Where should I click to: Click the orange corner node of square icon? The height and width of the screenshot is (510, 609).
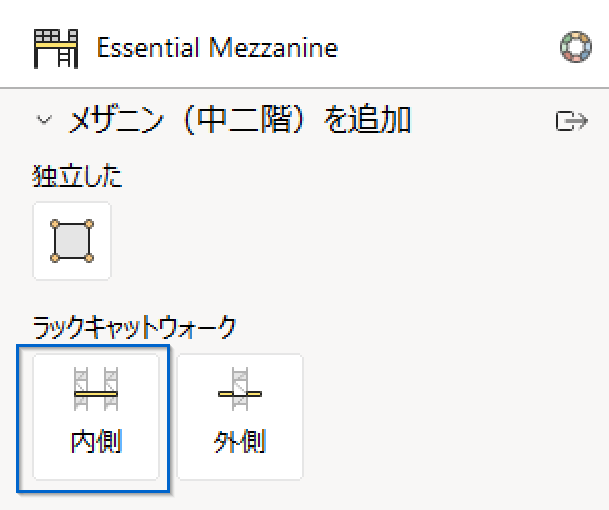(x=55, y=224)
